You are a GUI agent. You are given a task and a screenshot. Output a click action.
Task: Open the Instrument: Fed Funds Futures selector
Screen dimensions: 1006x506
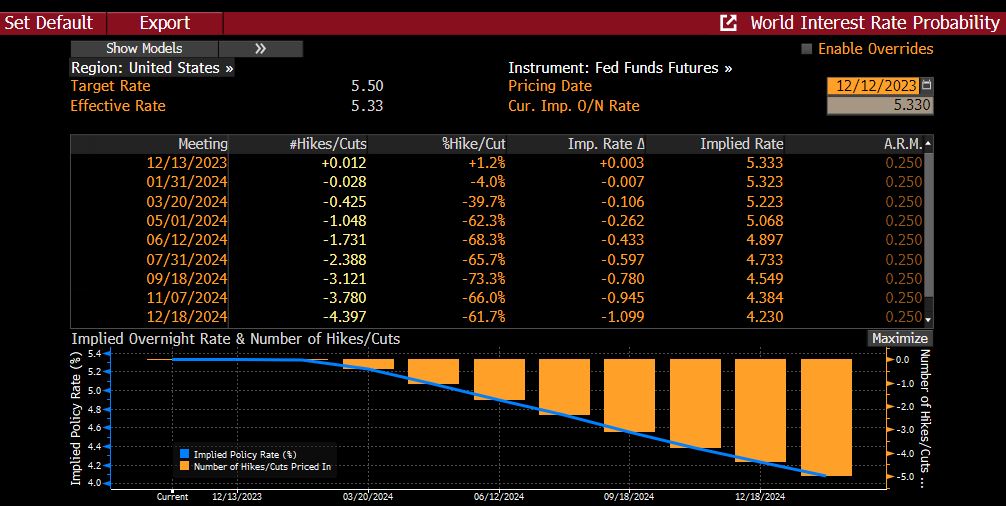[620, 68]
